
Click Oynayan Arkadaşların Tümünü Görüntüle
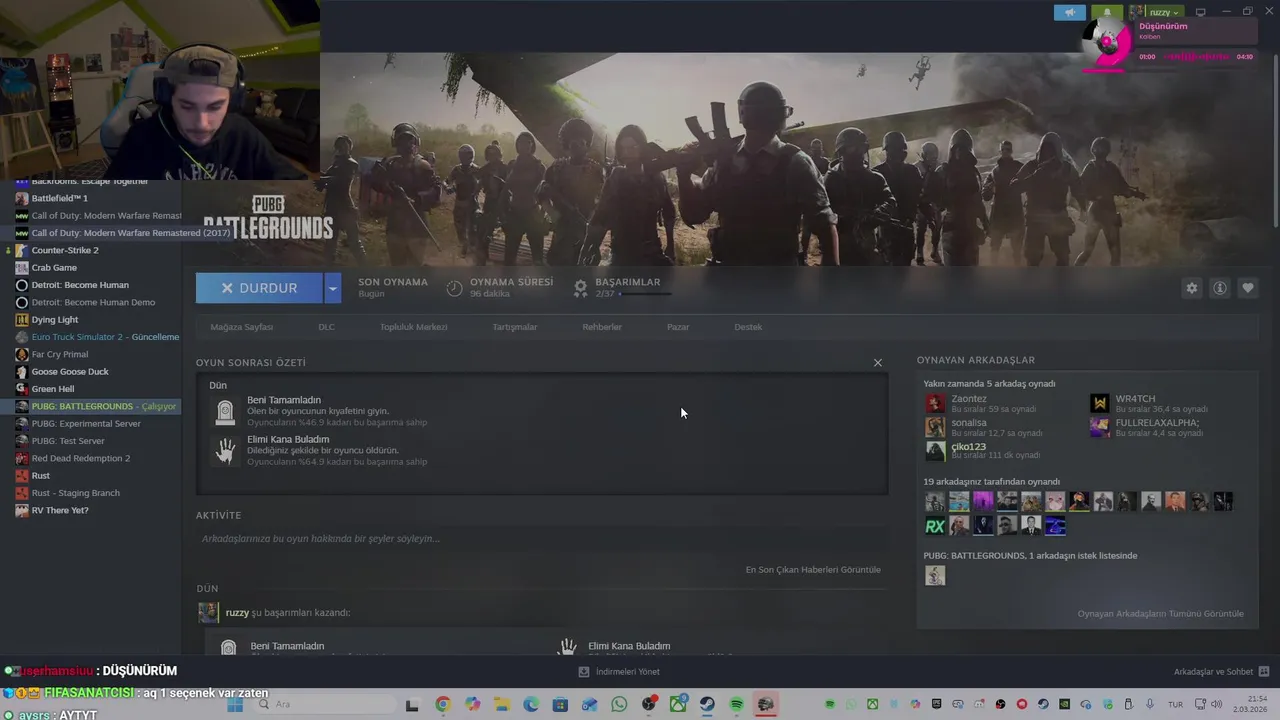pyautogui.click(x=1160, y=614)
